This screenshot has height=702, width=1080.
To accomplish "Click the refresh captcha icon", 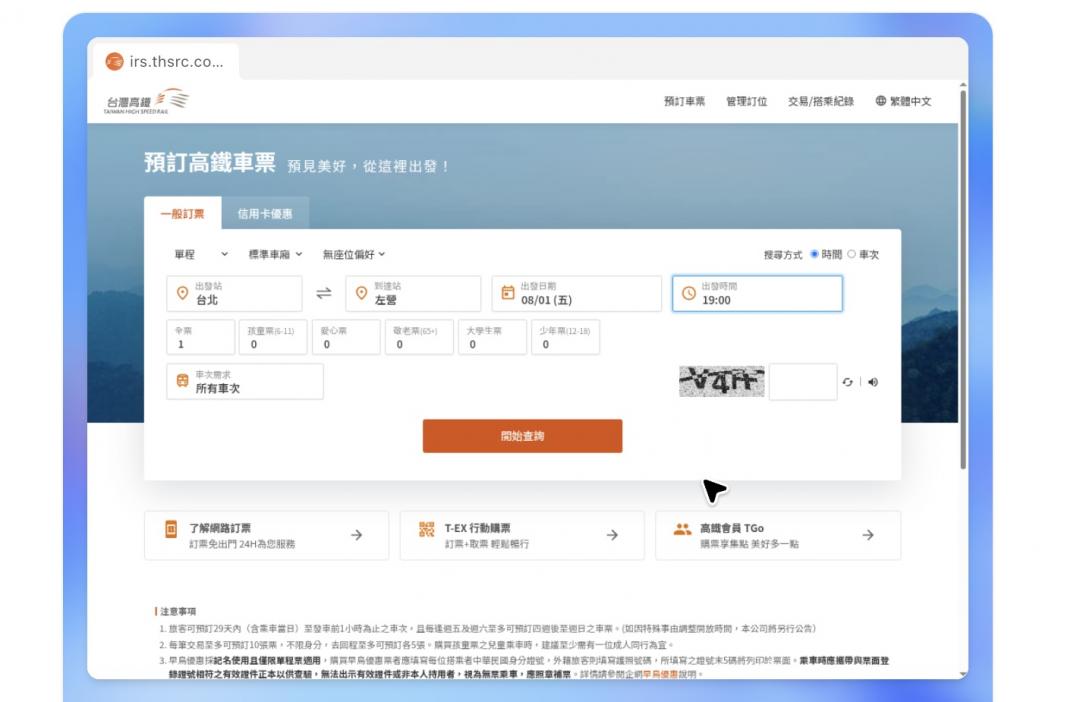I will tap(847, 382).
